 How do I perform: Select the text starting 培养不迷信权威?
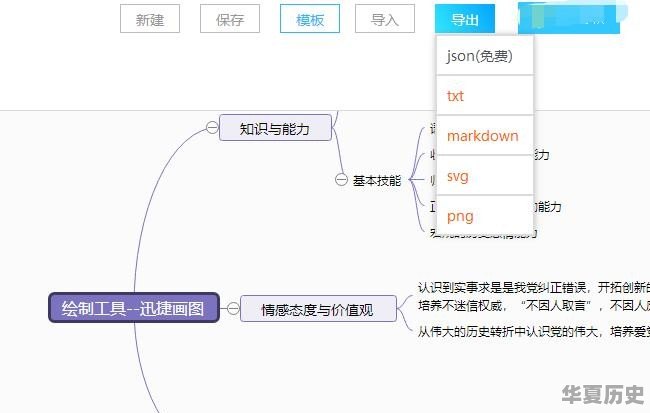534,306
